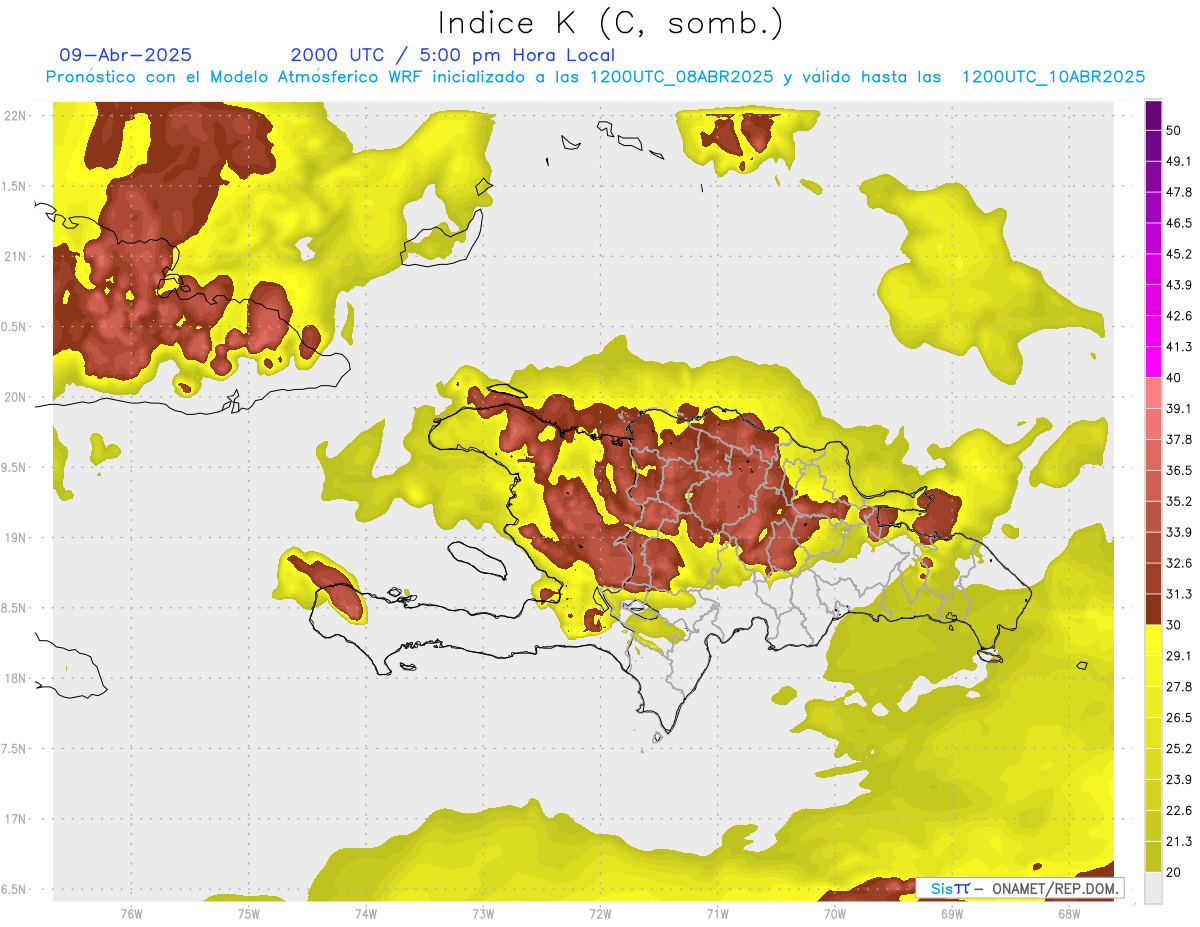Click the longitude axis label "75W"
The width and height of the screenshot is (1200, 927).
click(249, 913)
